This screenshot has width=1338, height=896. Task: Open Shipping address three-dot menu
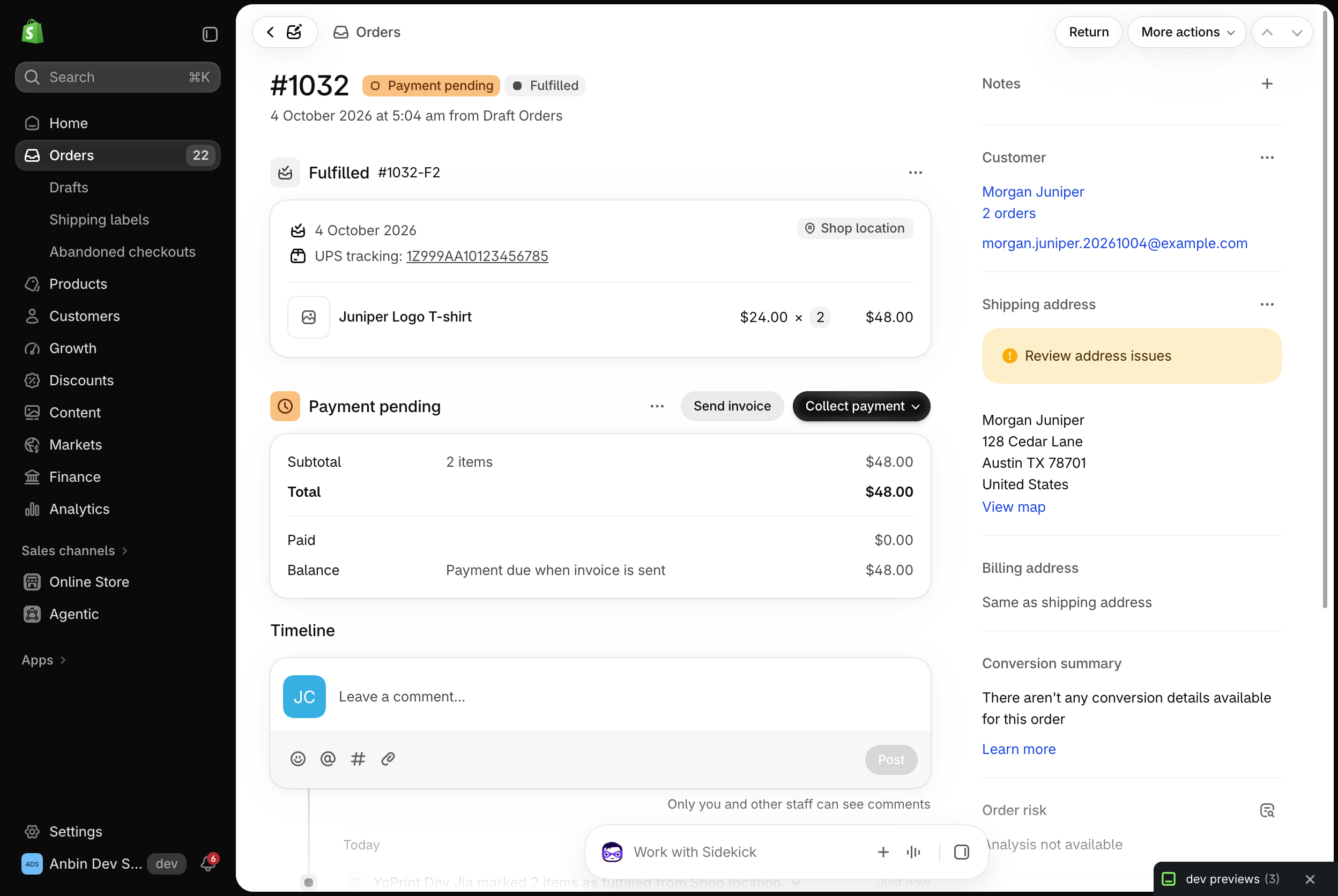(1267, 304)
